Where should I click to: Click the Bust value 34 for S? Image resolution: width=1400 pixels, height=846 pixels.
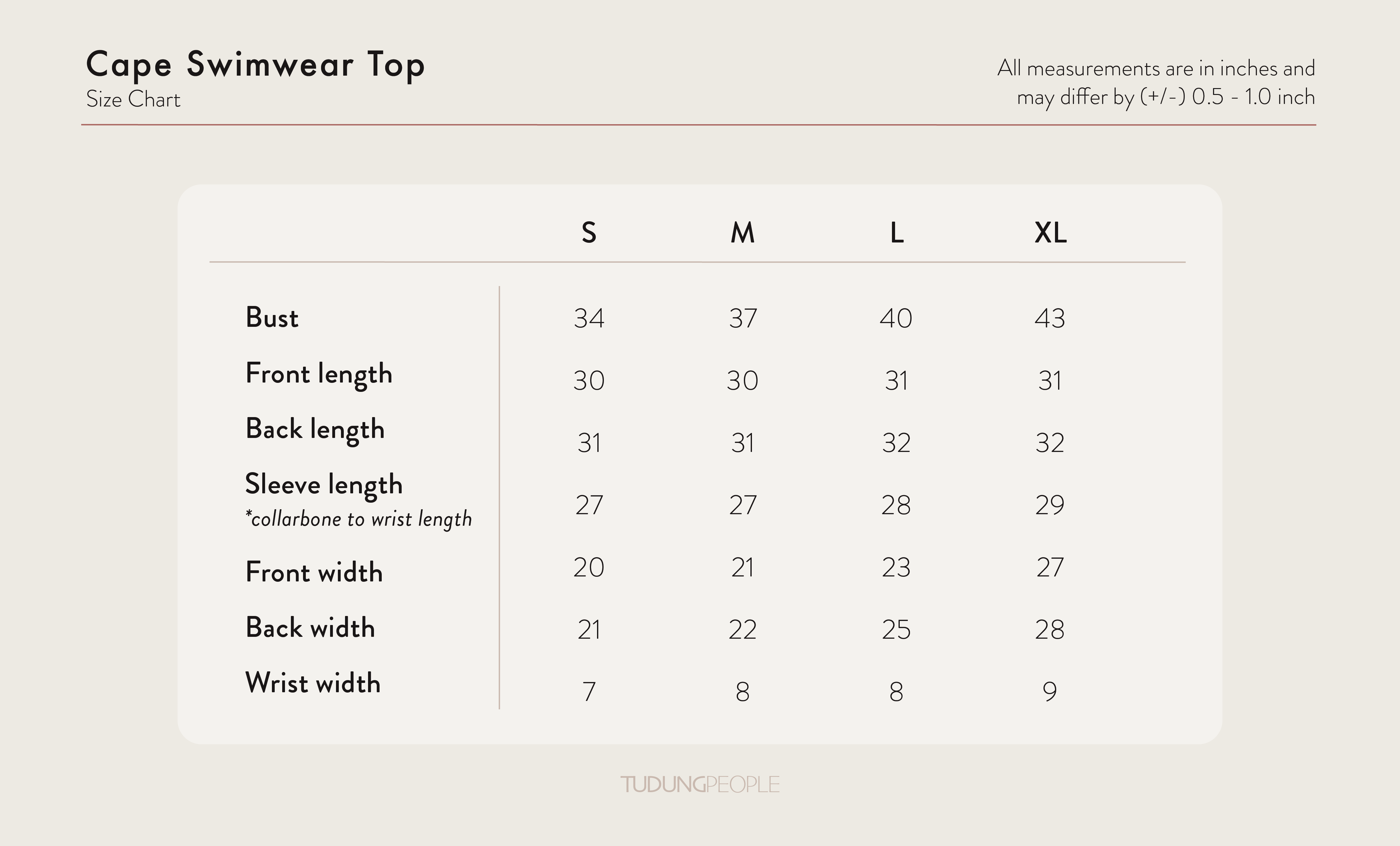coord(589,318)
